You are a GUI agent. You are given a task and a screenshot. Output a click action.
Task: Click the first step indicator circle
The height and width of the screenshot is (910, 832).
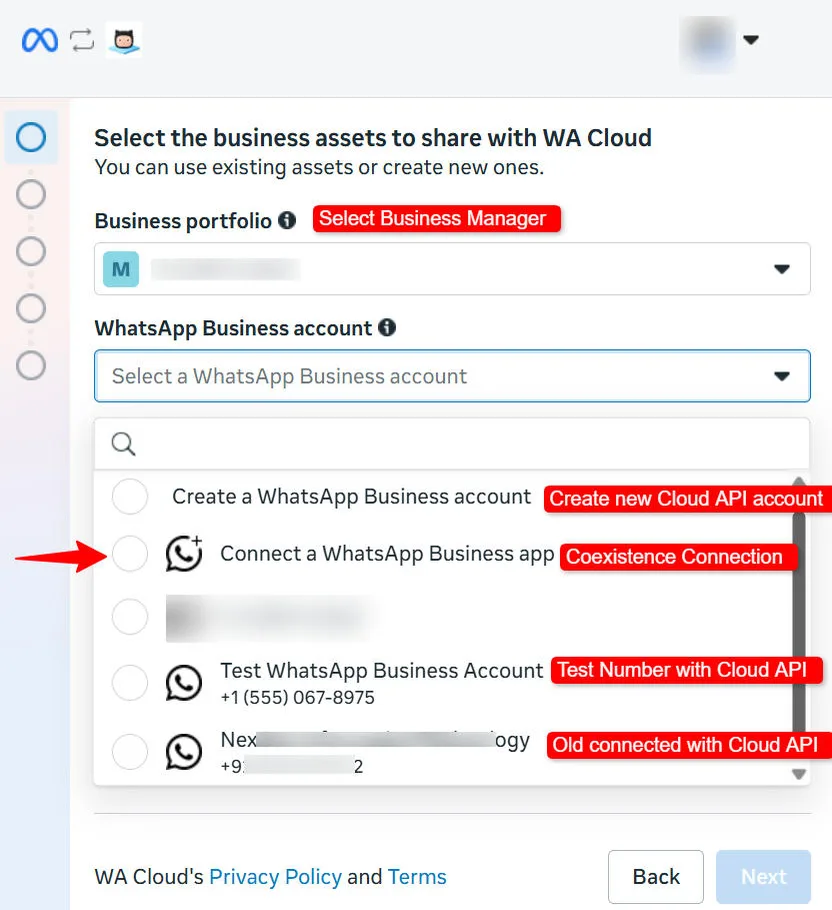pyautogui.click(x=31, y=137)
